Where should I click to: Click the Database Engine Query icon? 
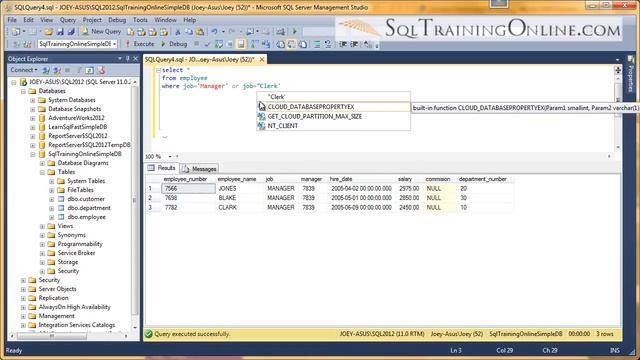click(x=131, y=31)
